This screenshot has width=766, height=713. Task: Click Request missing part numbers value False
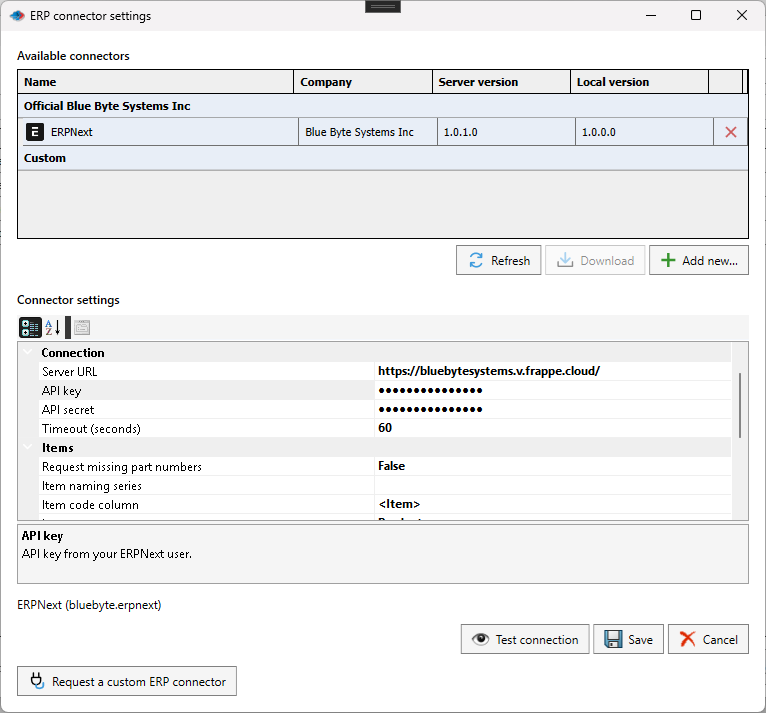(x=553, y=466)
